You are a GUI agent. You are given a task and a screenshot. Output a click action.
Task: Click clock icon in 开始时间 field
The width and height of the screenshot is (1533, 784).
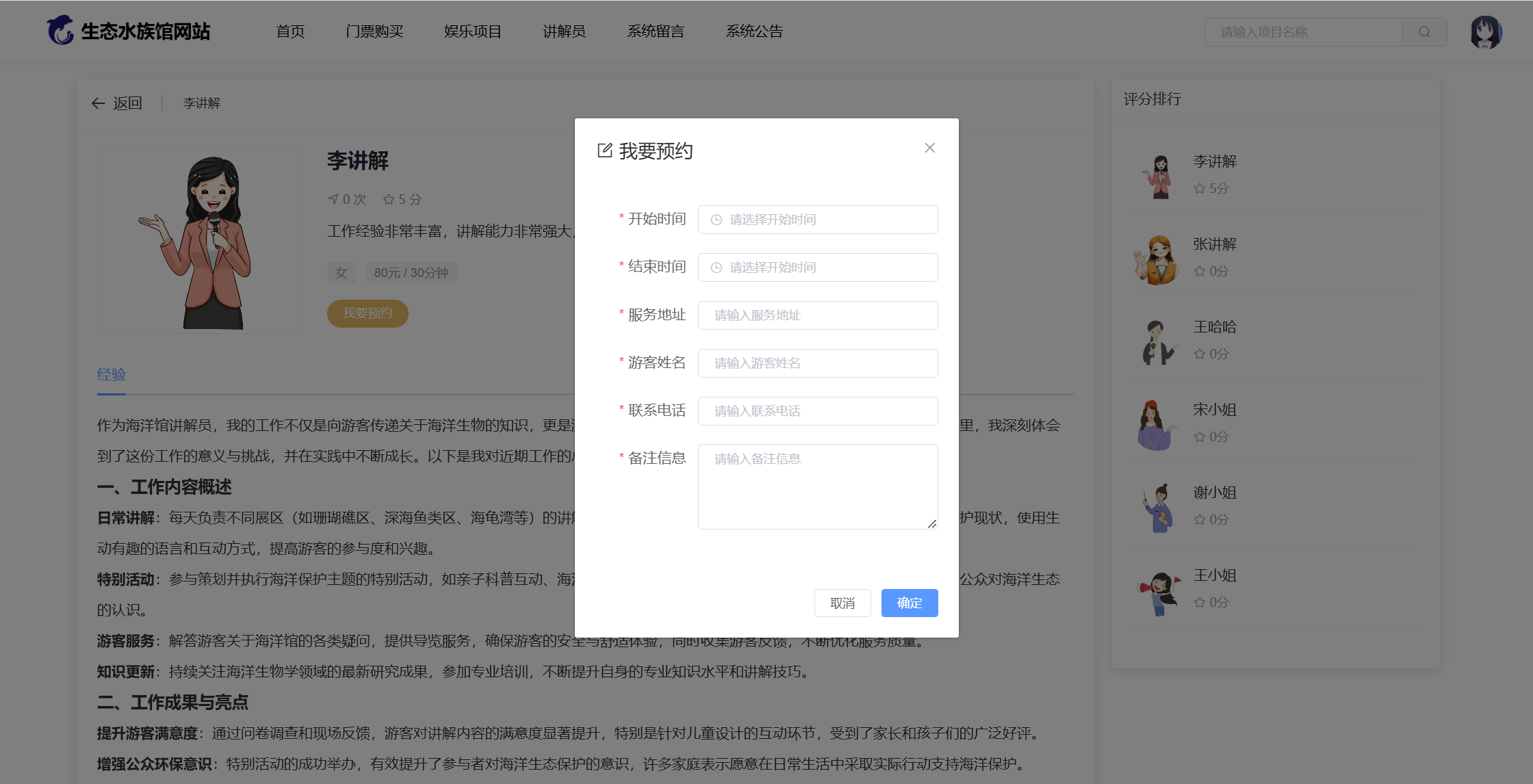(x=716, y=220)
